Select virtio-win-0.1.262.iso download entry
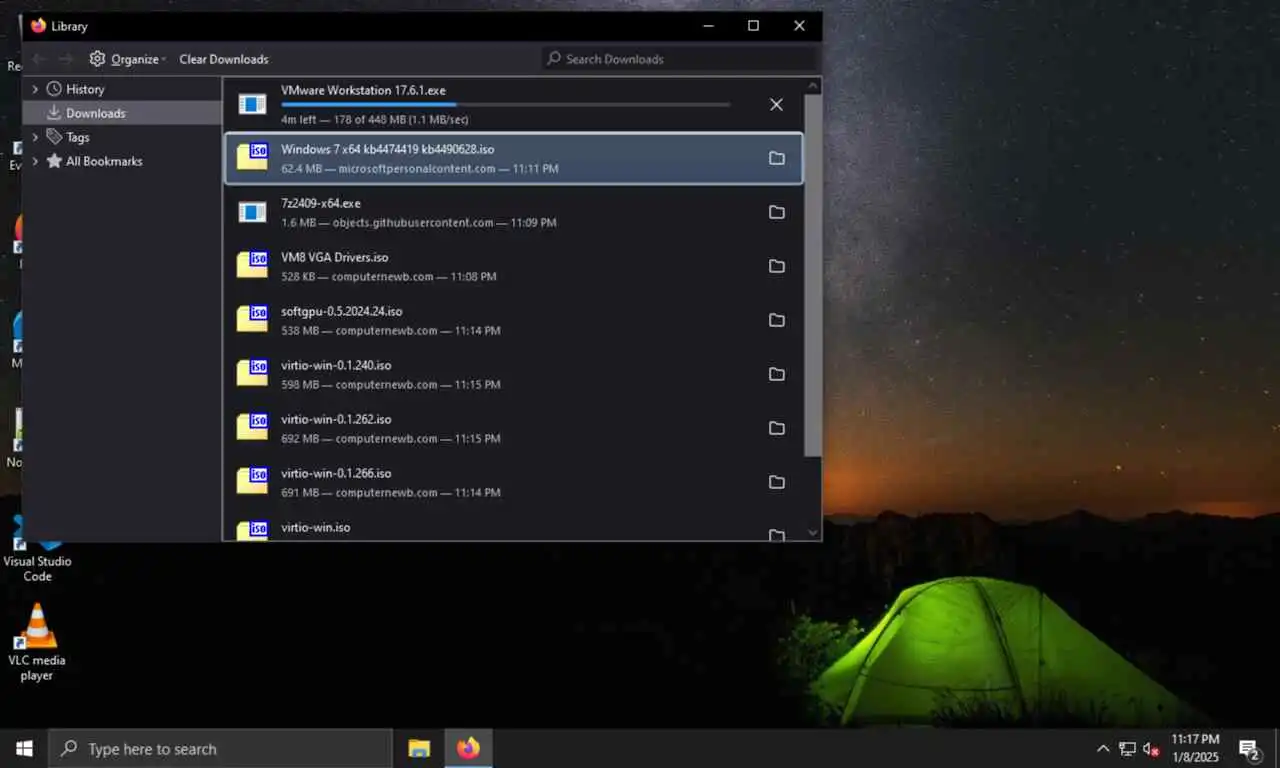This screenshot has height=768, width=1280. (x=514, y=428)
